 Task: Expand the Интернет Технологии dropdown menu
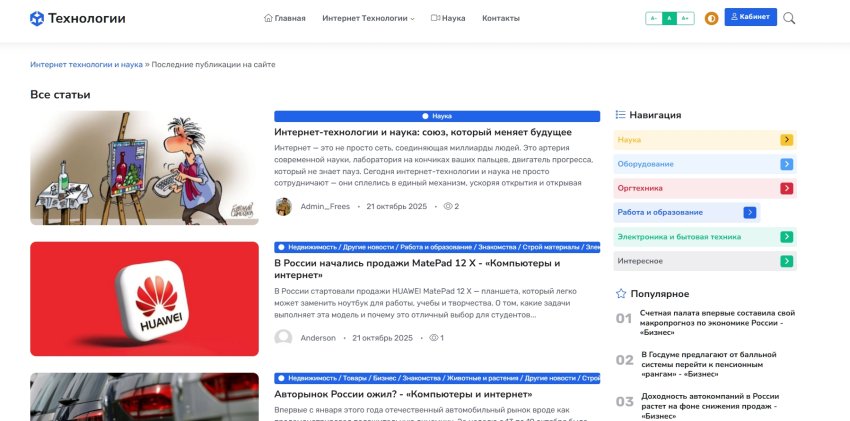[368, 18]
